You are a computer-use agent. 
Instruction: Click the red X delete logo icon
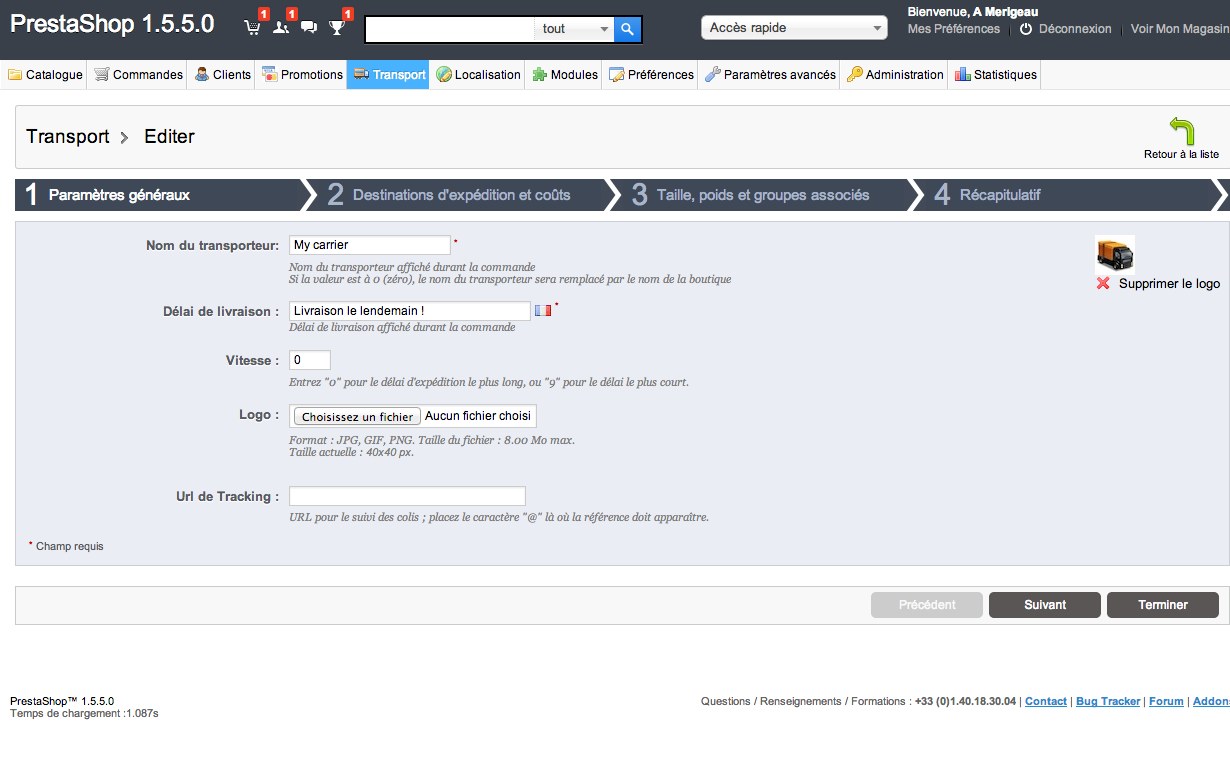tap(1103, 284)
